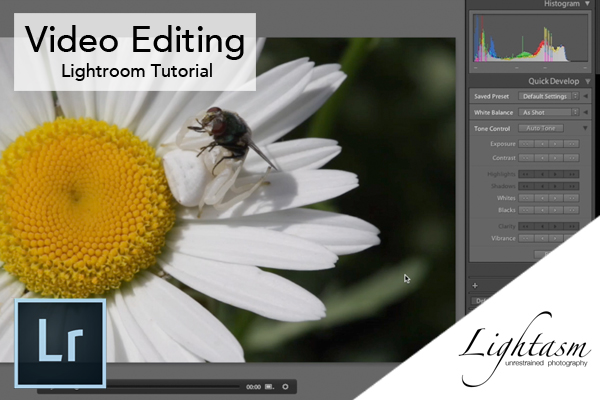Decrease Highlights by a small step
Viewport: 600px width, 400px height.
[x=541, y=174]
